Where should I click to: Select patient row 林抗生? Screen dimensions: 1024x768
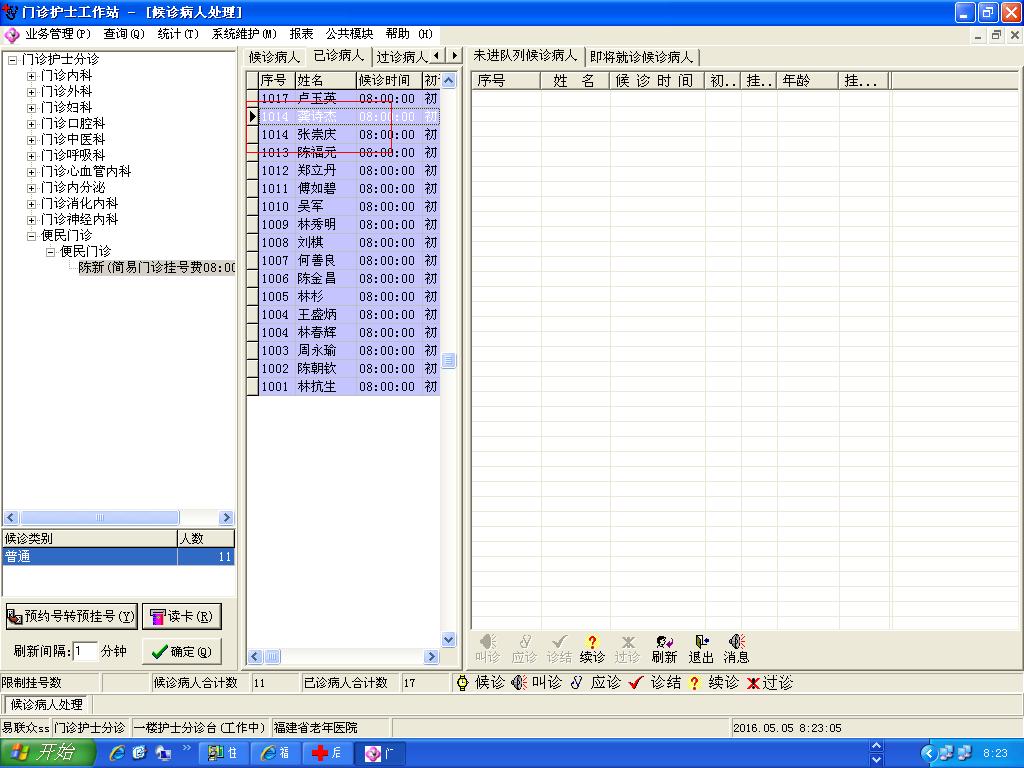343,387
